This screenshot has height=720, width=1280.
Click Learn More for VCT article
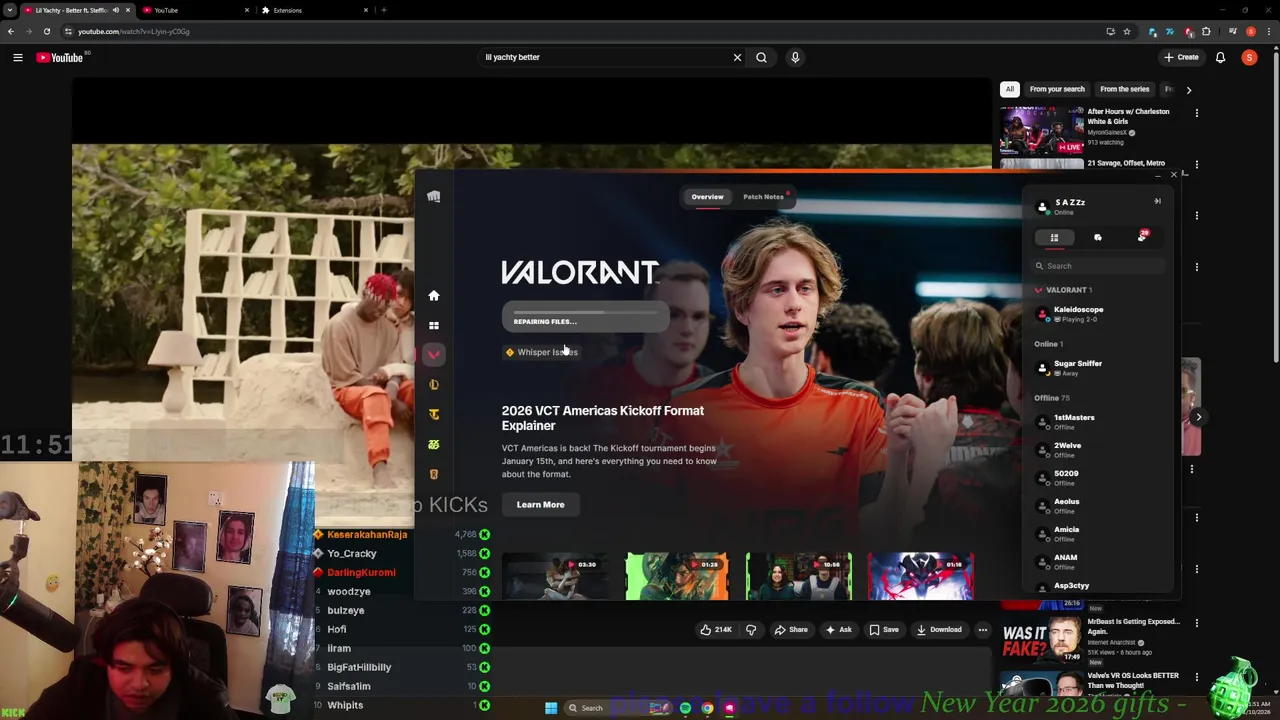pyautogui.click(x=540, y=504)
